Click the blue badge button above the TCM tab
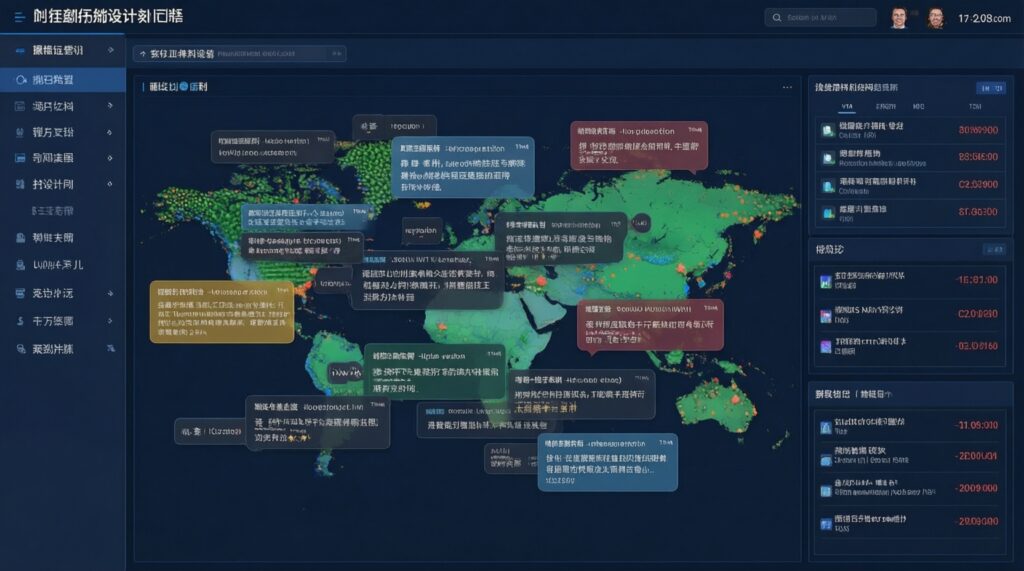The image size is (1024, 571). click(x=990, y=88)
